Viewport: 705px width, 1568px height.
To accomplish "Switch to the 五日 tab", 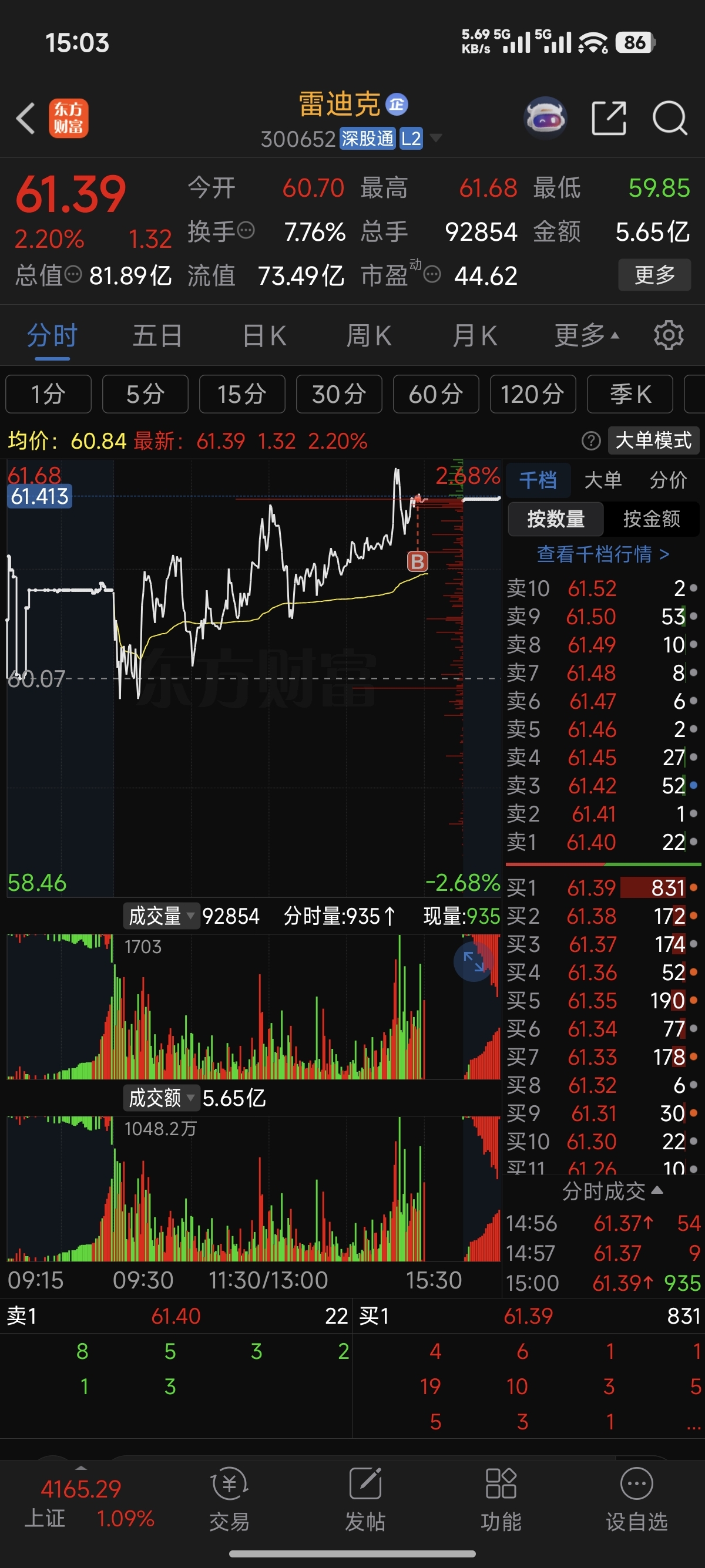I will 157,335.
